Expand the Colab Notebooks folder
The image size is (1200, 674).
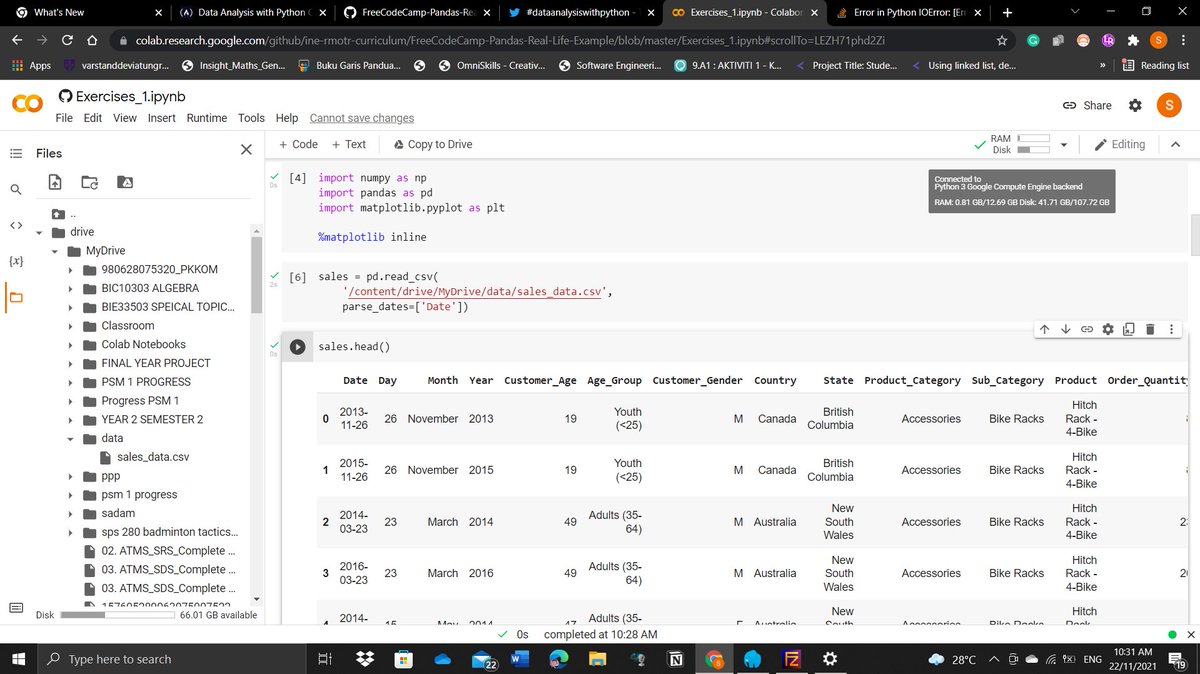click(72, 345)
